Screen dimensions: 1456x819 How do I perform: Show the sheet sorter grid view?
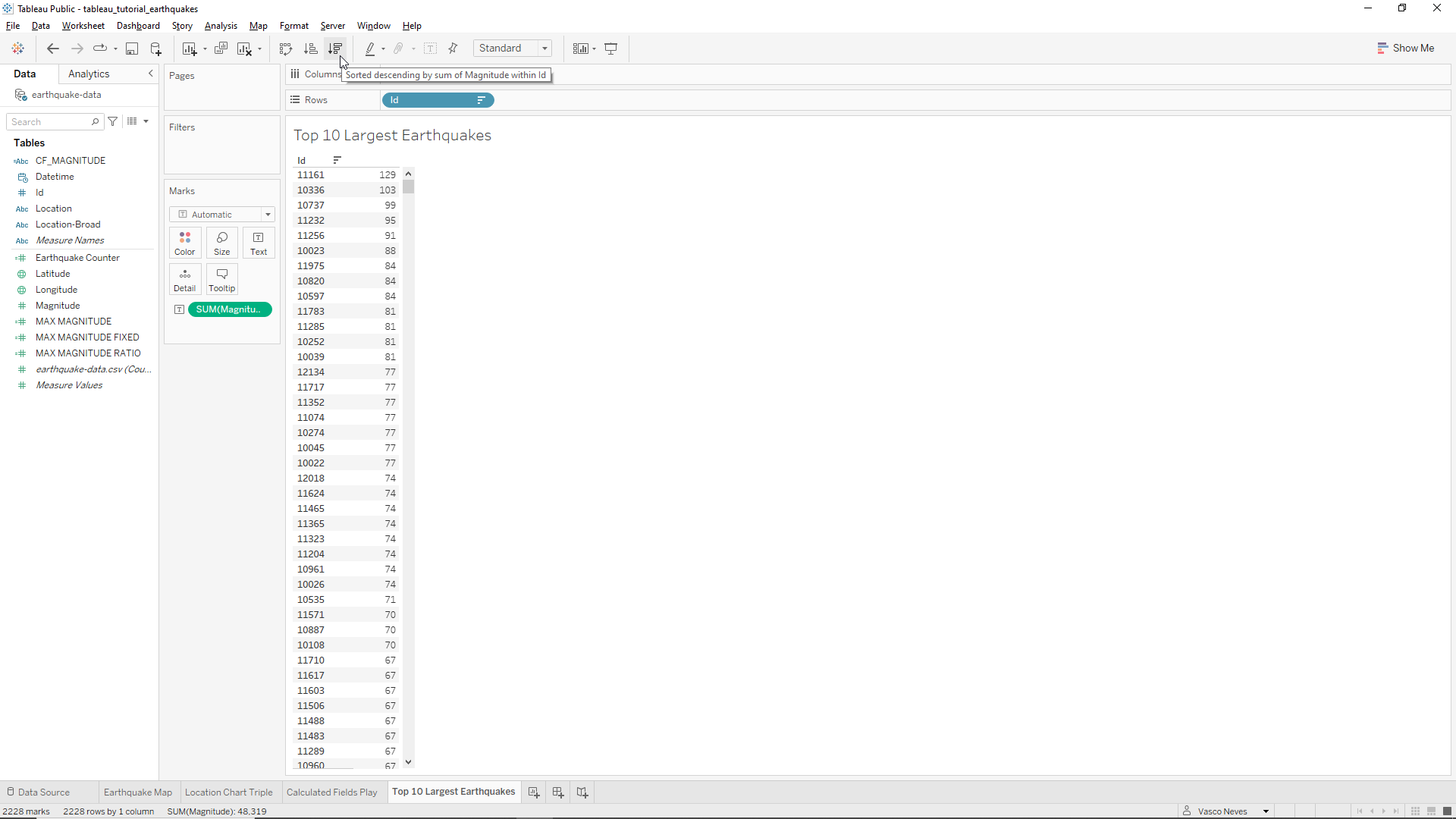pyautogui.click(x=1415, y=811)
